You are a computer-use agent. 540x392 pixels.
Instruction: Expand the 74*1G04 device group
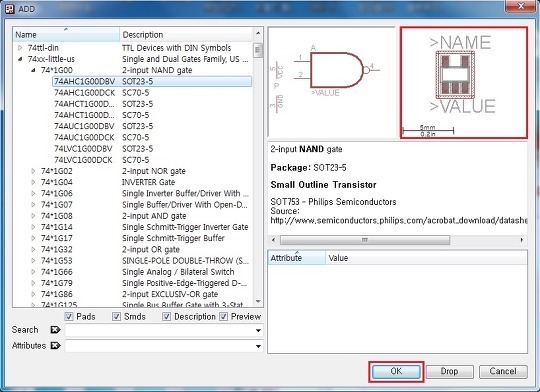click(33, 182)
